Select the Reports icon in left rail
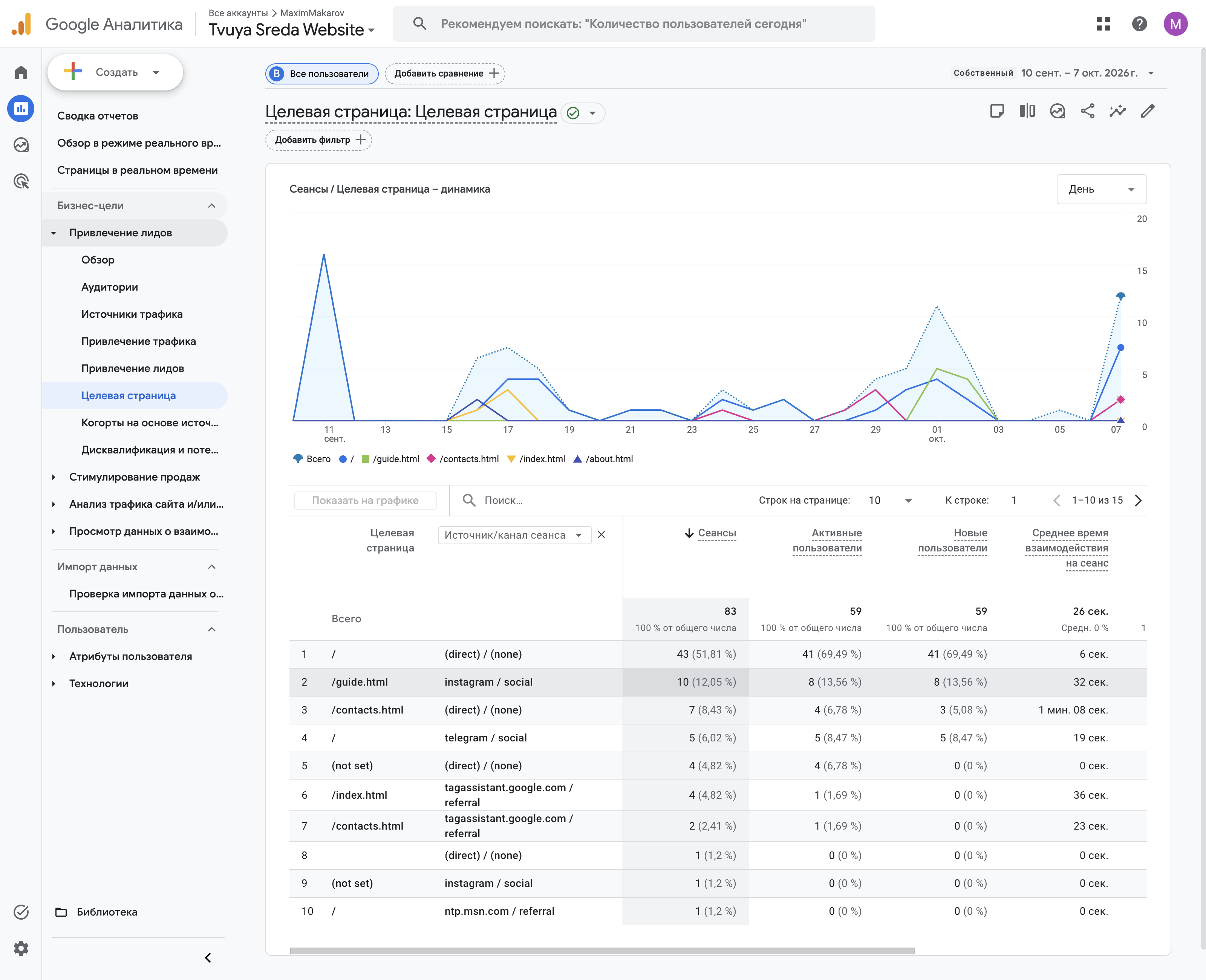Screen dimensions: 1206x980 point(21,109)
